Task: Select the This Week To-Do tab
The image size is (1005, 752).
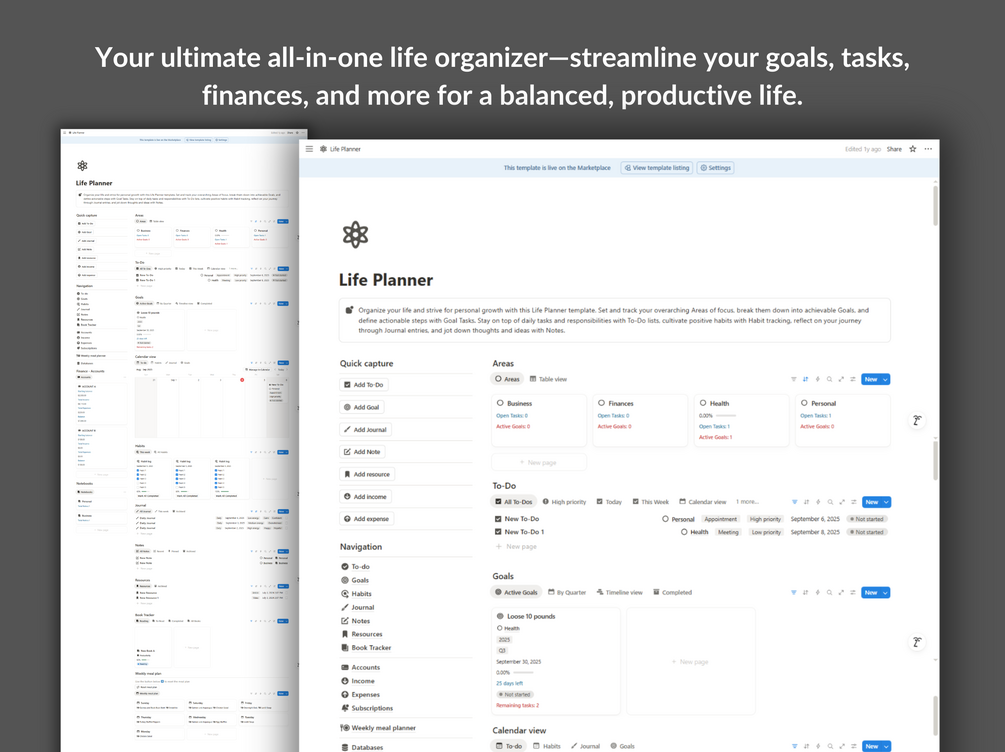Action: pos(650,502)
